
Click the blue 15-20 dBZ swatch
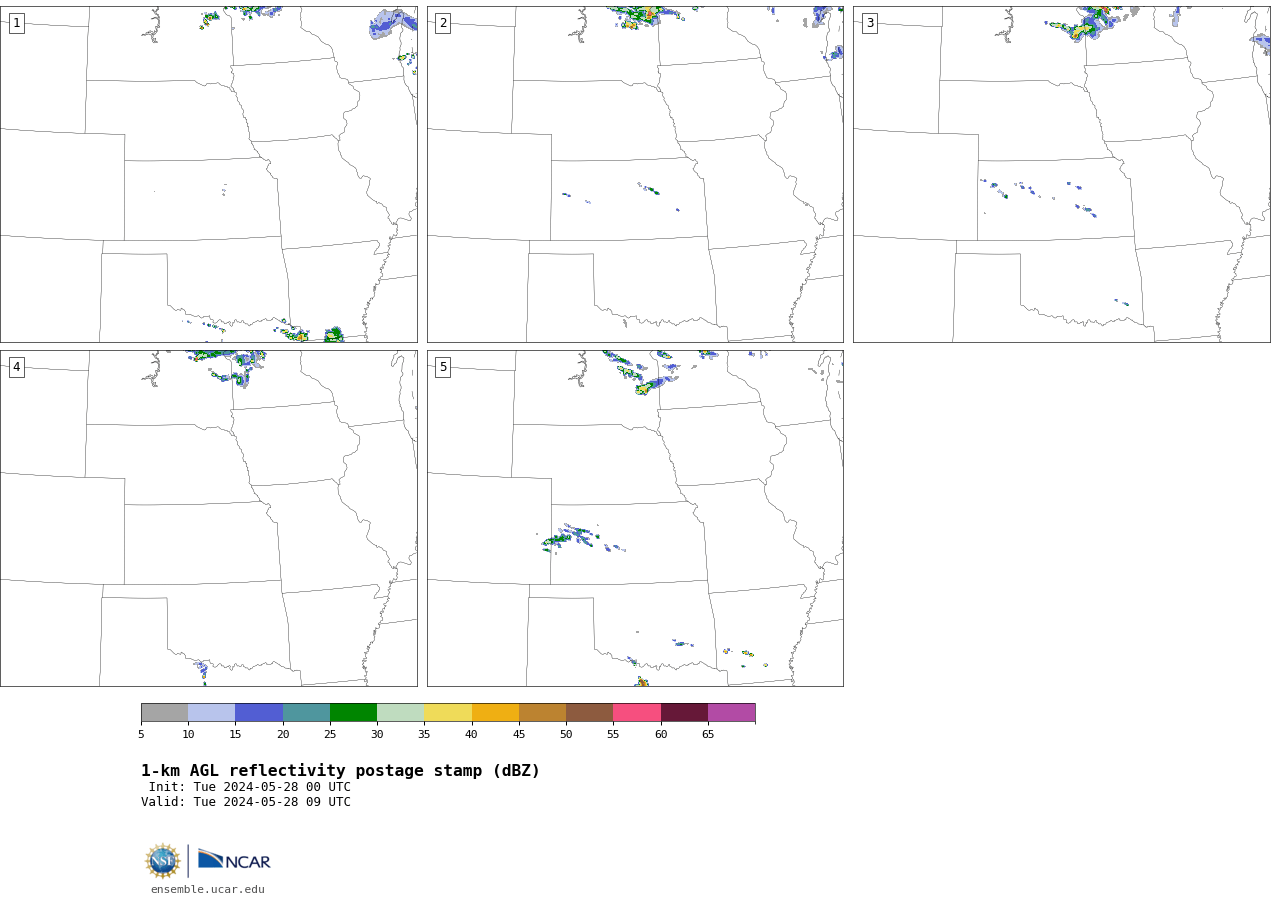pyautogui.click(x=259, y=713)
